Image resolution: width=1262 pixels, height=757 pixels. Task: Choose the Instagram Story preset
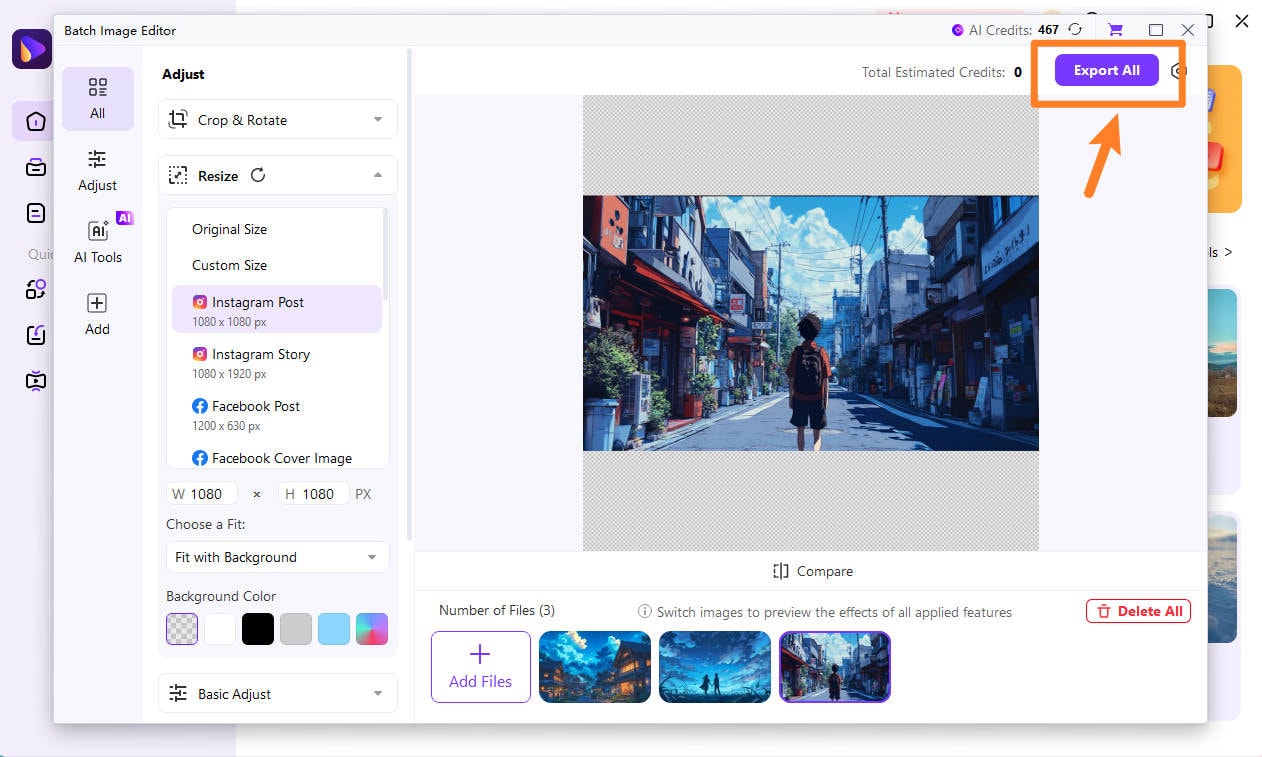pyautogui.click(x=277, y=362)
